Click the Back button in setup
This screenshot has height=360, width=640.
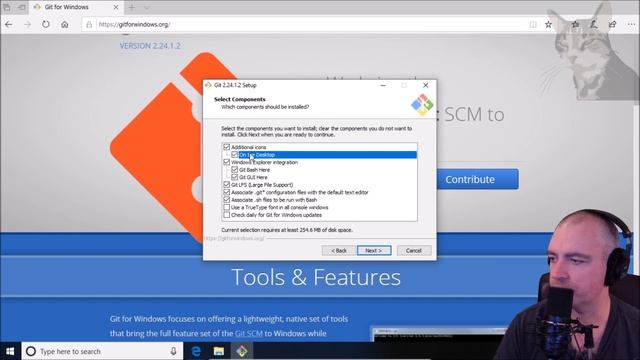coord(339,251)
